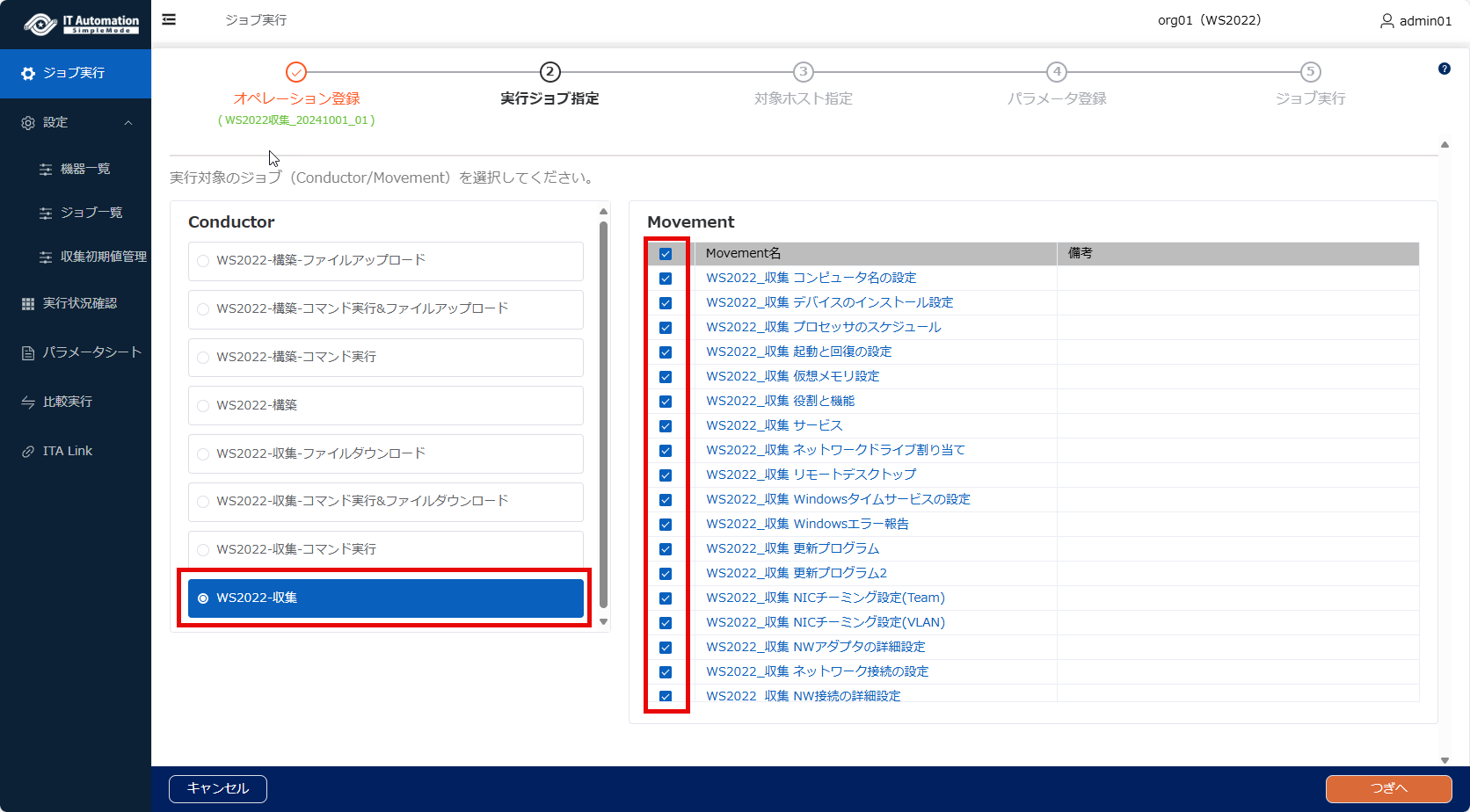
Task: Select Conductor WS2022-収集
Action: [386, 598]
